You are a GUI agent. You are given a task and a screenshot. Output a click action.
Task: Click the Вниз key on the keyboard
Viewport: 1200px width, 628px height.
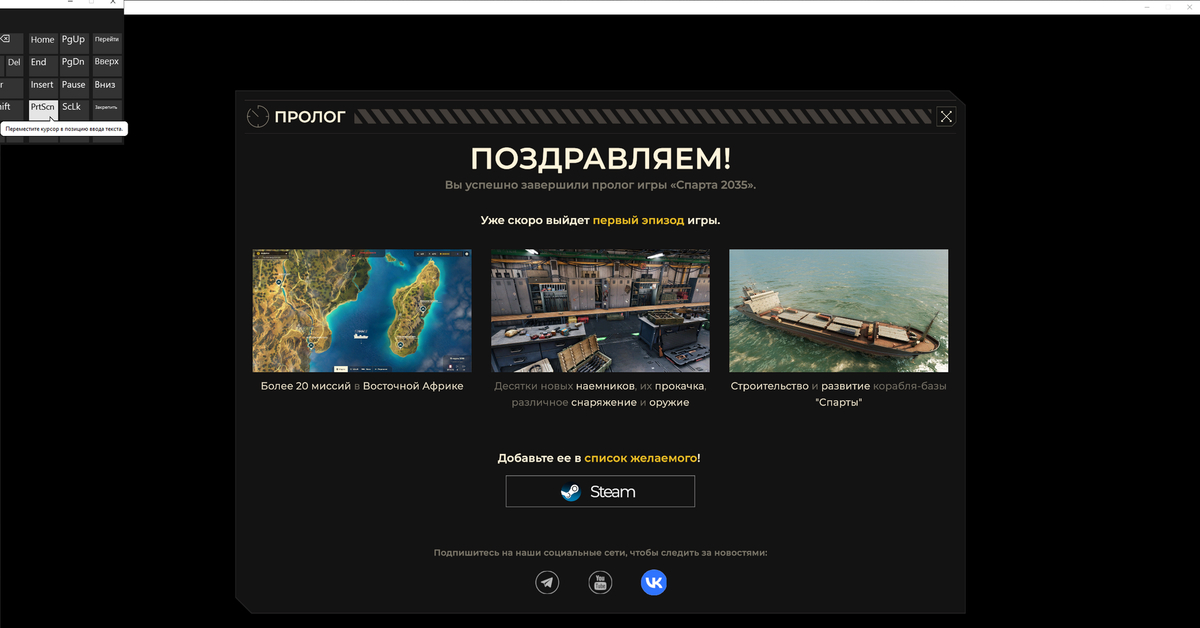tap(106, 85)
